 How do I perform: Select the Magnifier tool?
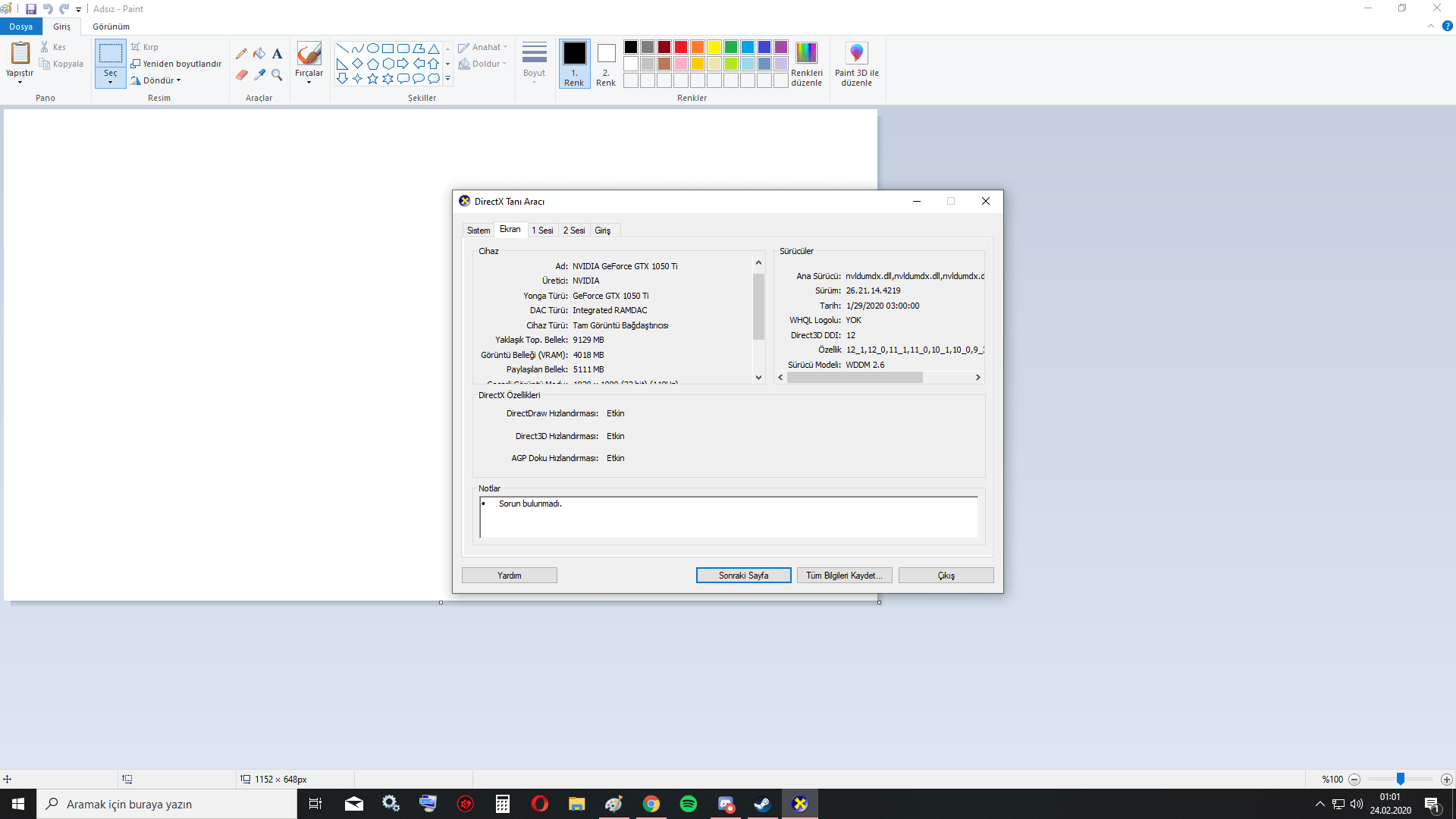[x=278, y=75]
